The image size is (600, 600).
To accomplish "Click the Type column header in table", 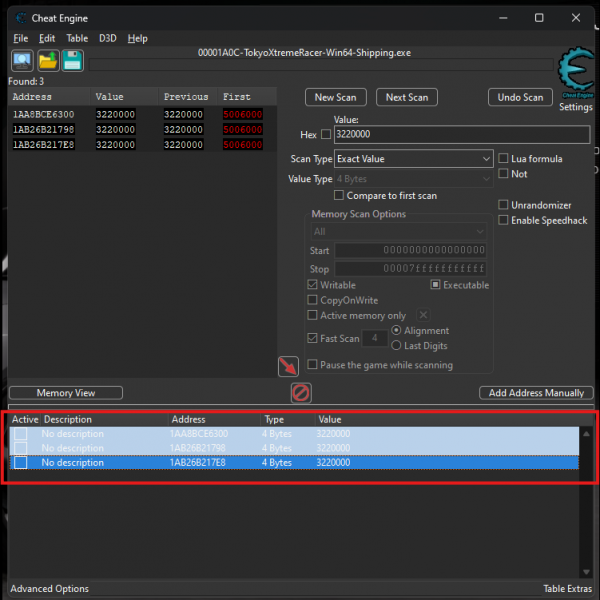I will coord(288,419).
